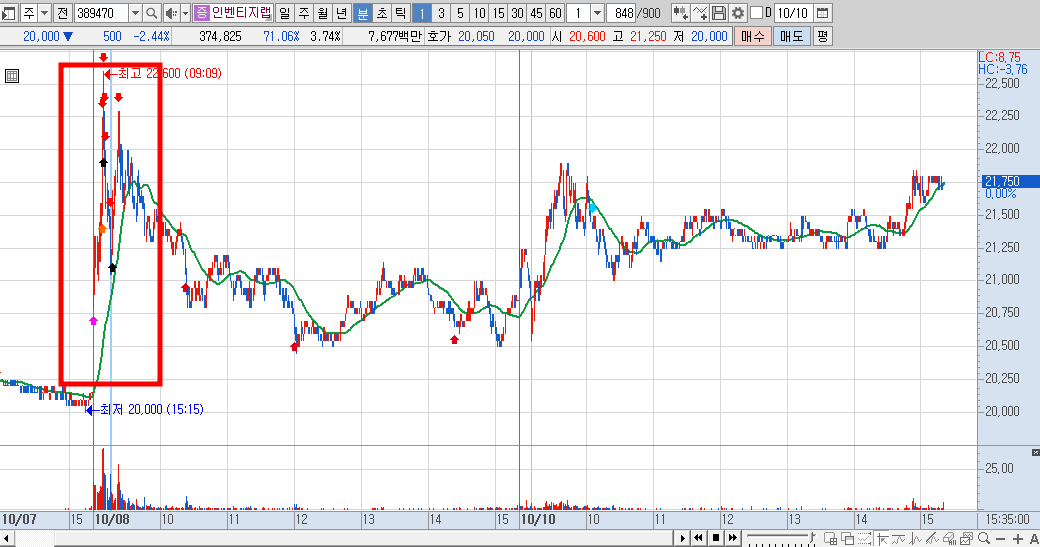The height and width of the screenshot is (547, 1040).
Task: Click the stock search magnifier icon
Action: click(x=151, y=13)
